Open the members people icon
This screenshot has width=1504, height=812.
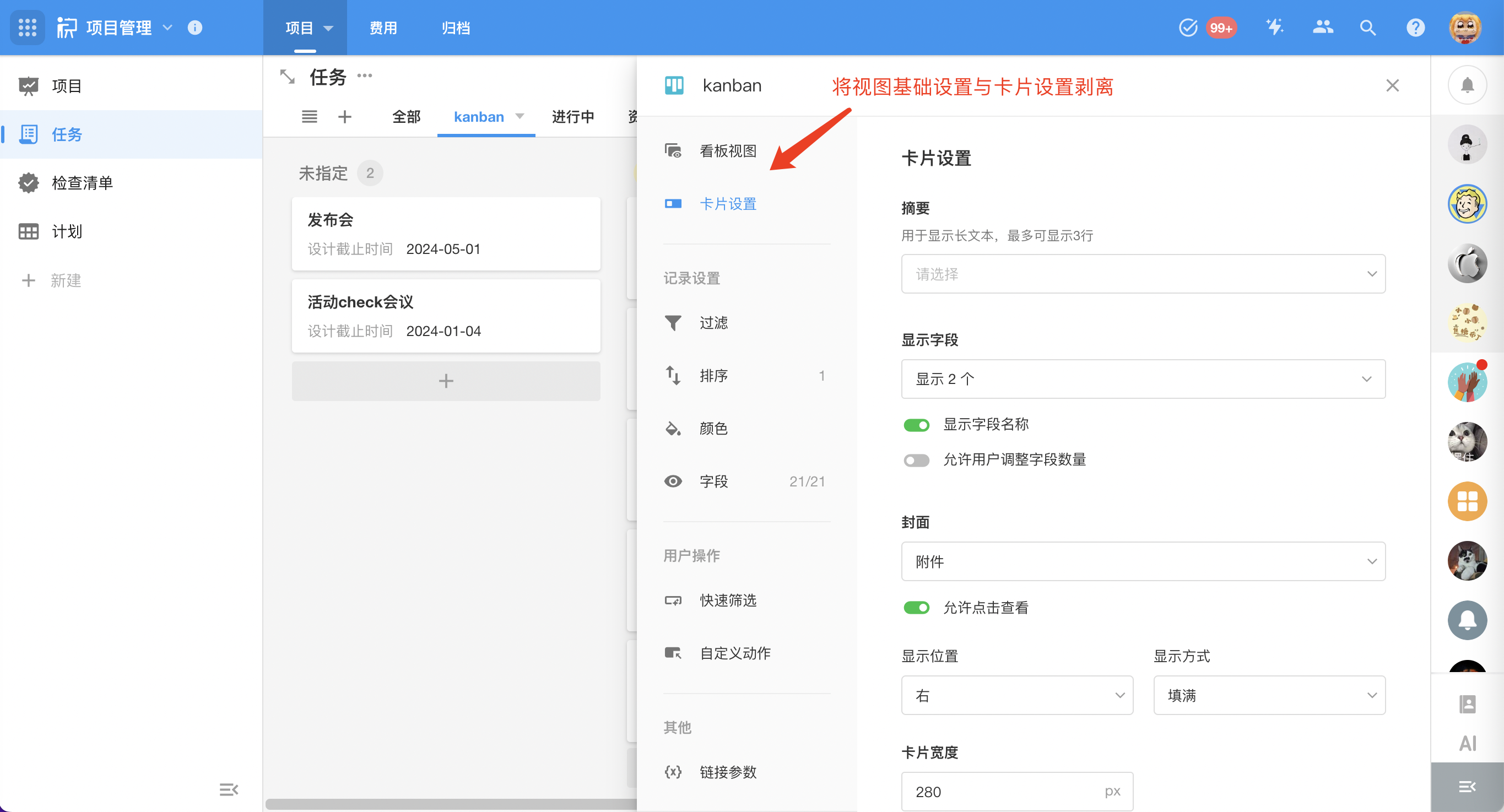click(x=1322, y=28)
